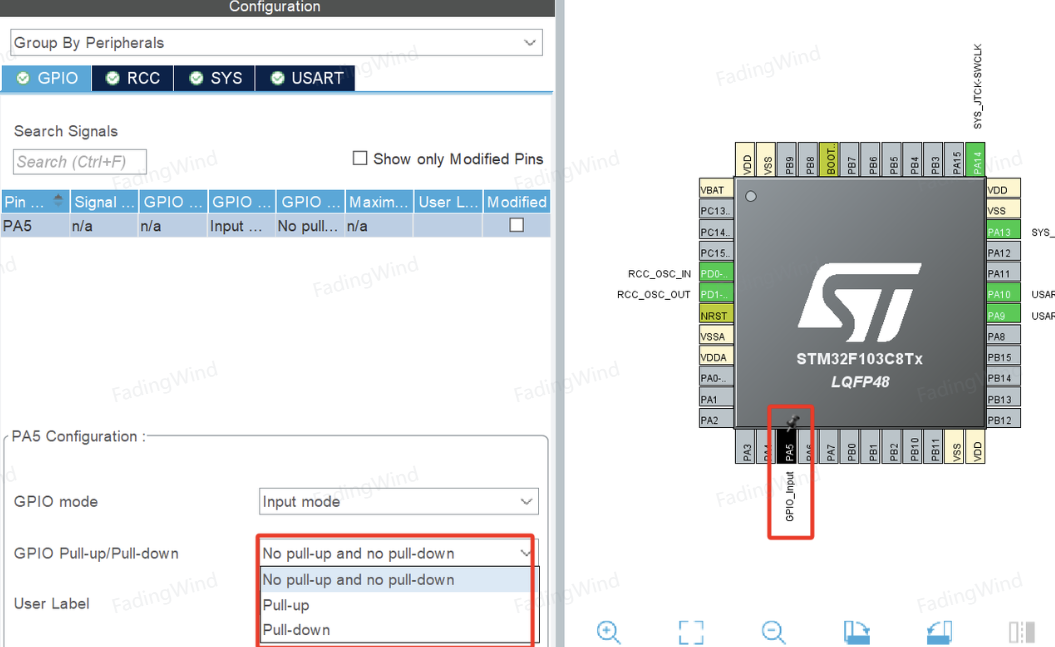Image resolution: width=1055 pixels, height=647 pixels.
Task: Select the PA5 cell in the table
Action: (35, 226)
